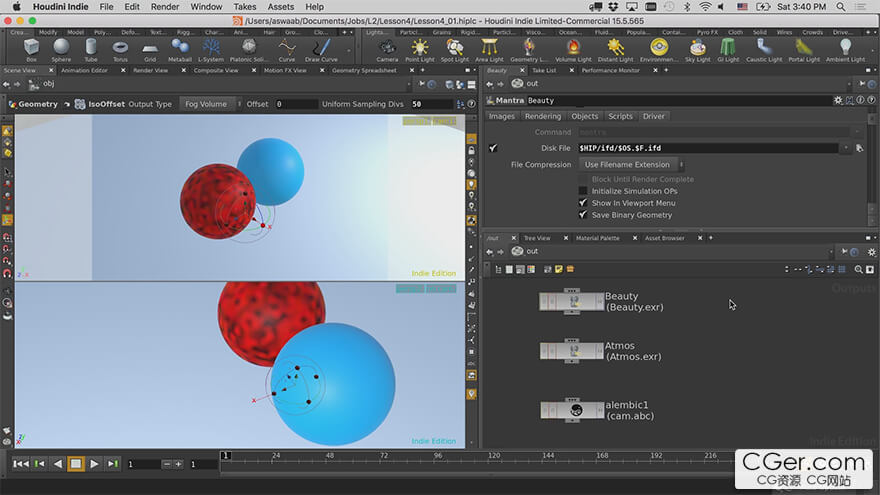Stop timeline playback
Viewport: 880px width, 495px height.
click(x=76, y=464)
